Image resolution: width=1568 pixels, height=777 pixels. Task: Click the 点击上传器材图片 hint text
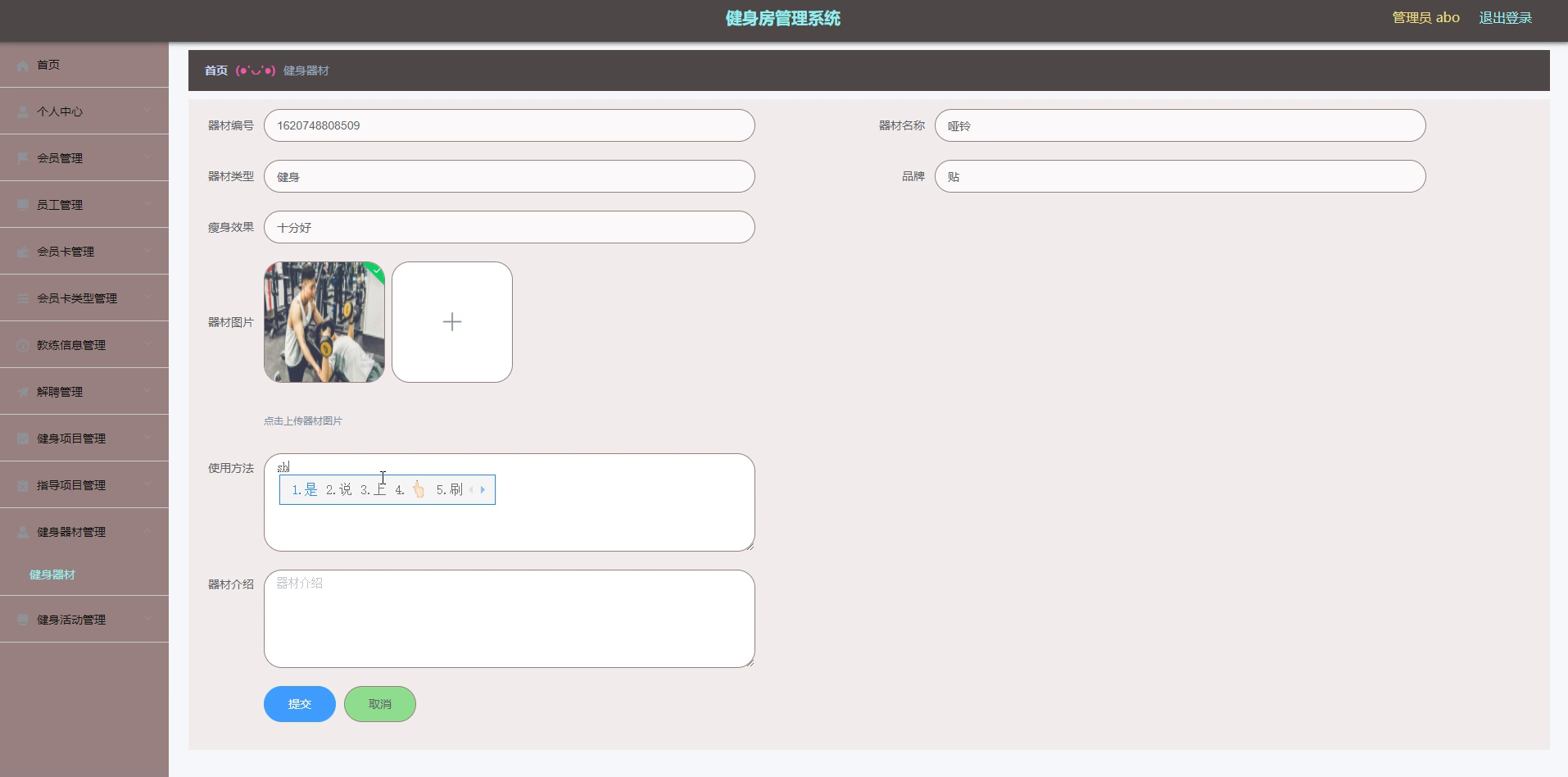click(303, 420)
